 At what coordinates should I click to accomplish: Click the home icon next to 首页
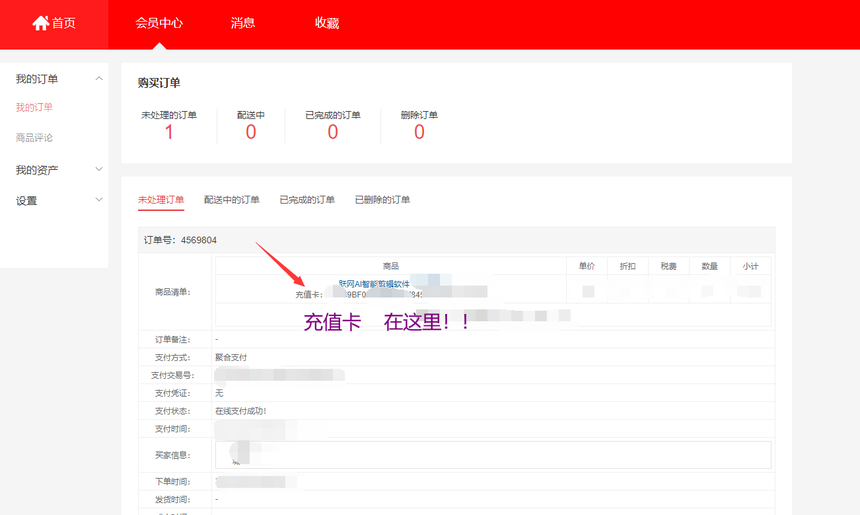[41, 23]
